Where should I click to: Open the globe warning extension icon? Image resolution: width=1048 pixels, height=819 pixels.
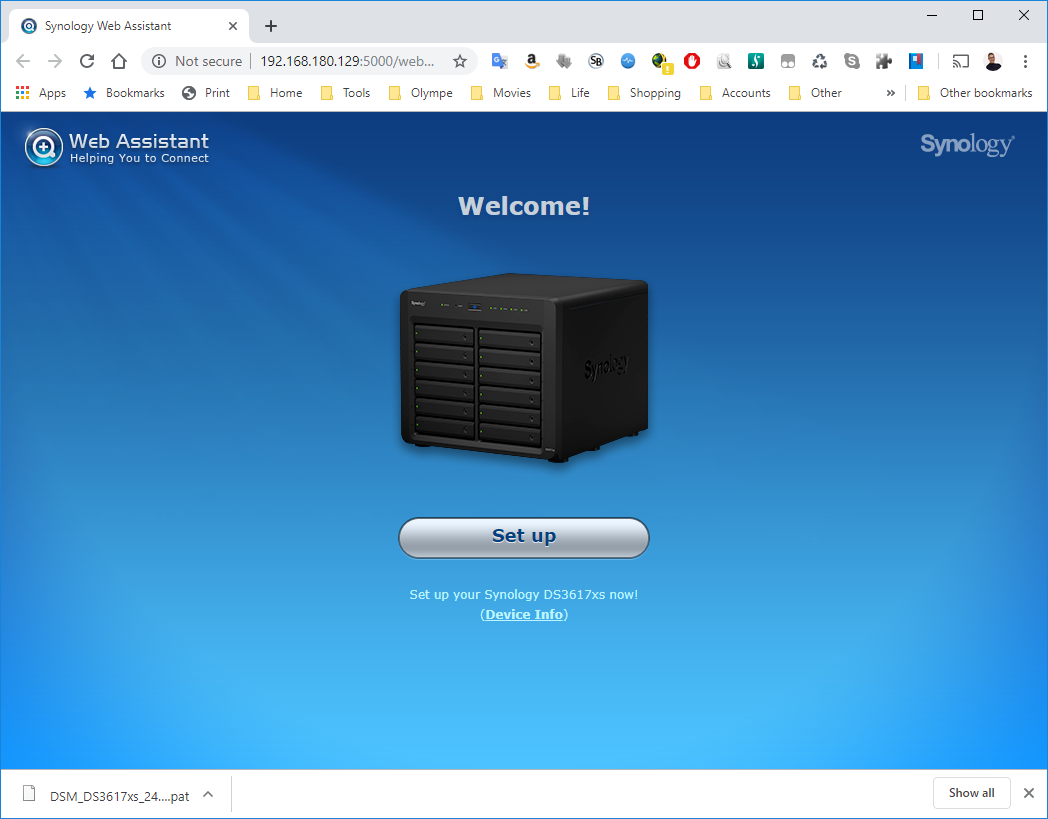point(661,63)
